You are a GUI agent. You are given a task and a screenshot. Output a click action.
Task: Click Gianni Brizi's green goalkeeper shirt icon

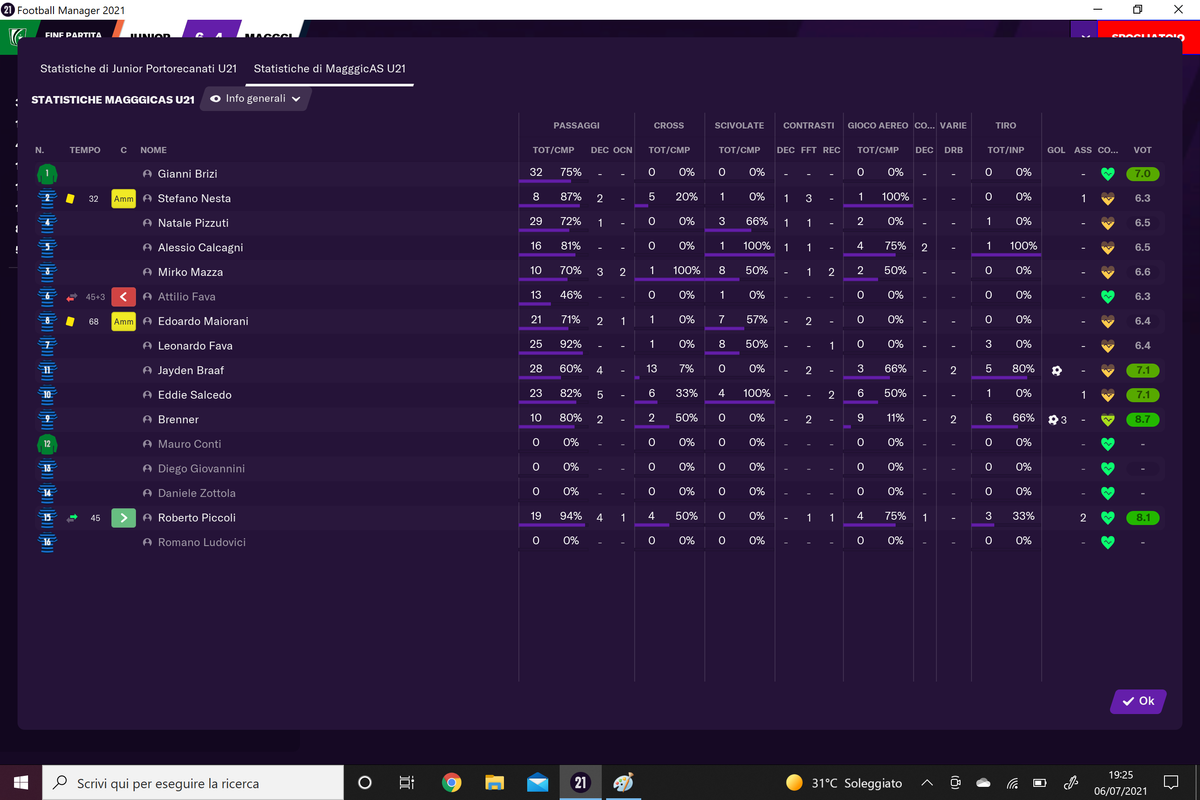(x=46, y=174)
